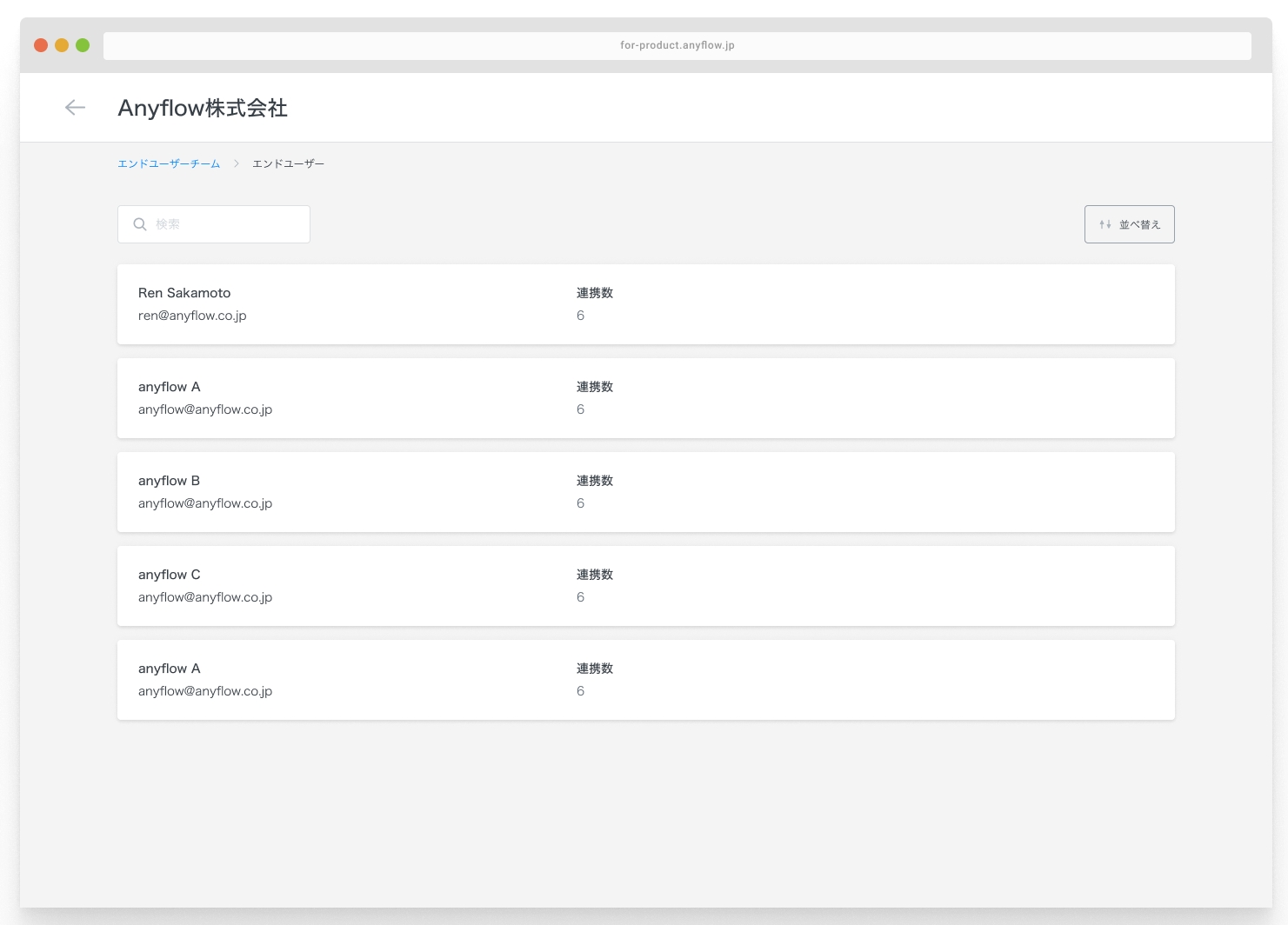Close the window with the red button
Image resolution: width=1288 pixels, height=925 pixels.
(41, 45)
